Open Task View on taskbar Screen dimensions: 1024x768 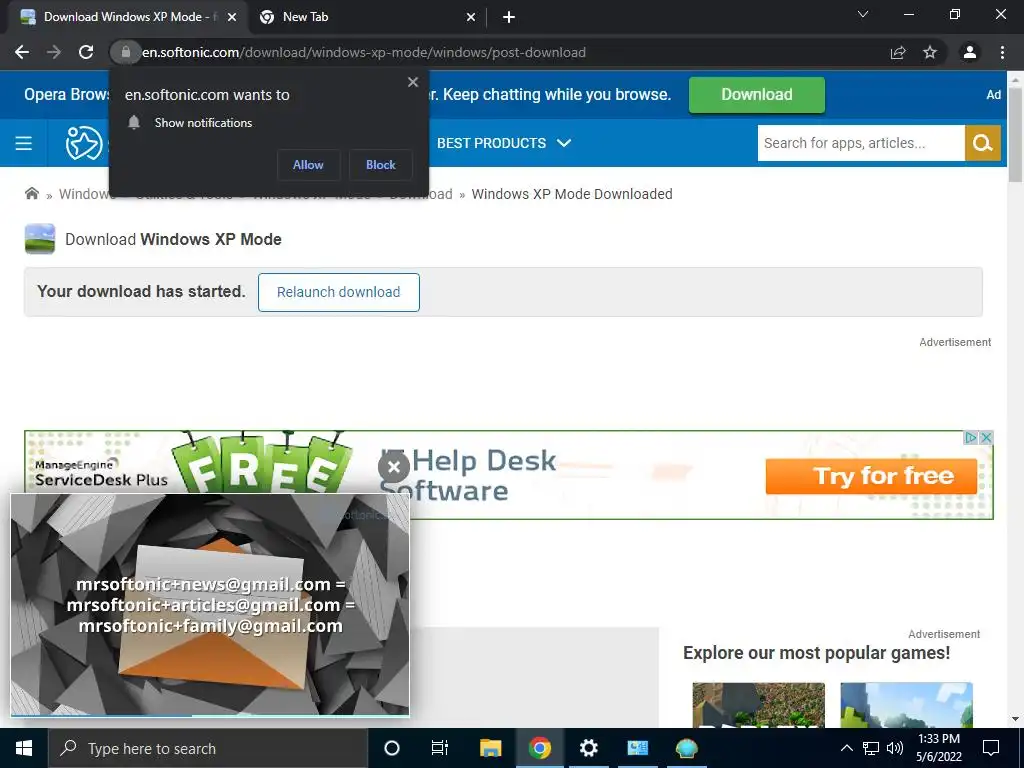pyautogui.click(x=440, y=748)
